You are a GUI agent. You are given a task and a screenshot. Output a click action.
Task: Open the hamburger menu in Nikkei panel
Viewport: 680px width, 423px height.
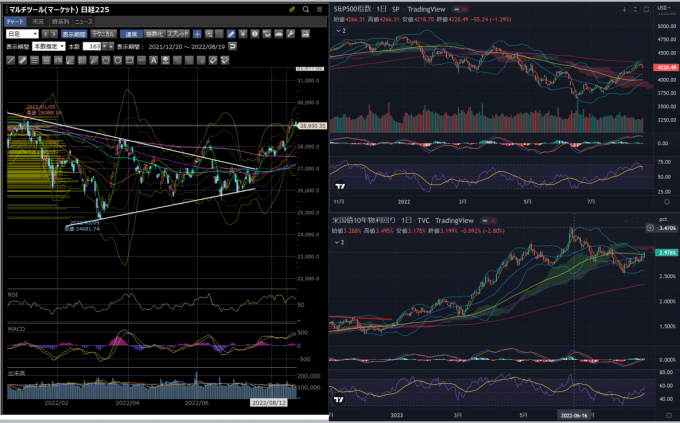(x=317, y=7)
